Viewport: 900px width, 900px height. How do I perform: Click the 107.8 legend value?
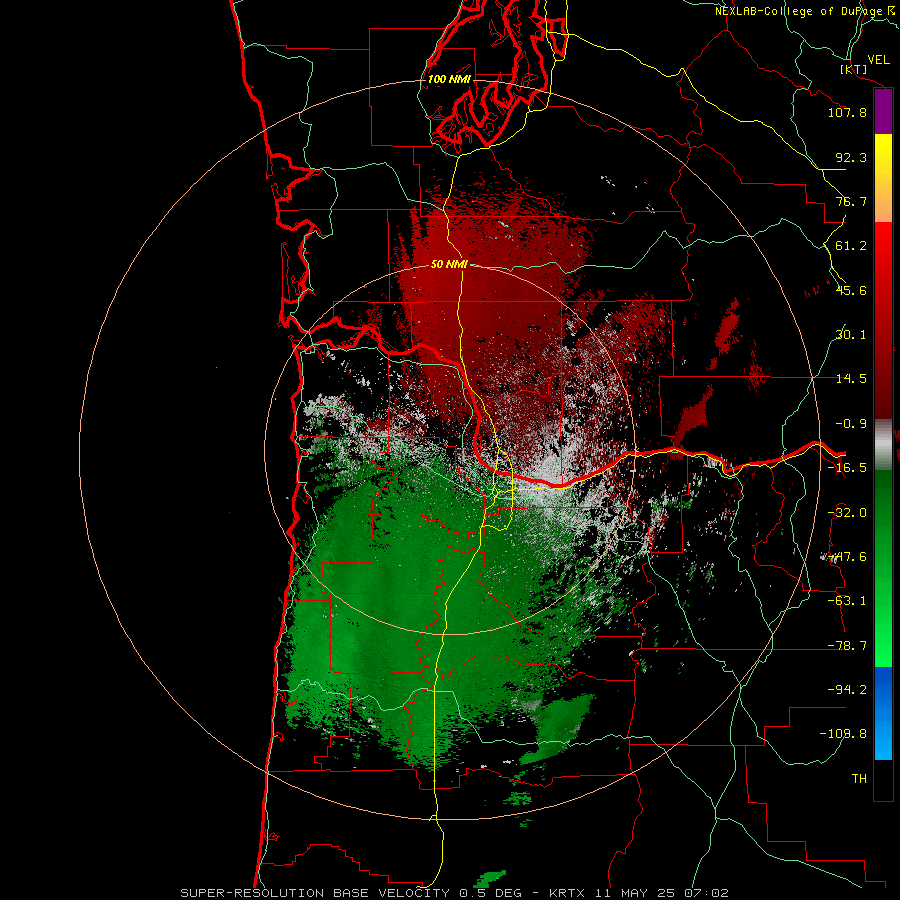(x=847, y=112)
